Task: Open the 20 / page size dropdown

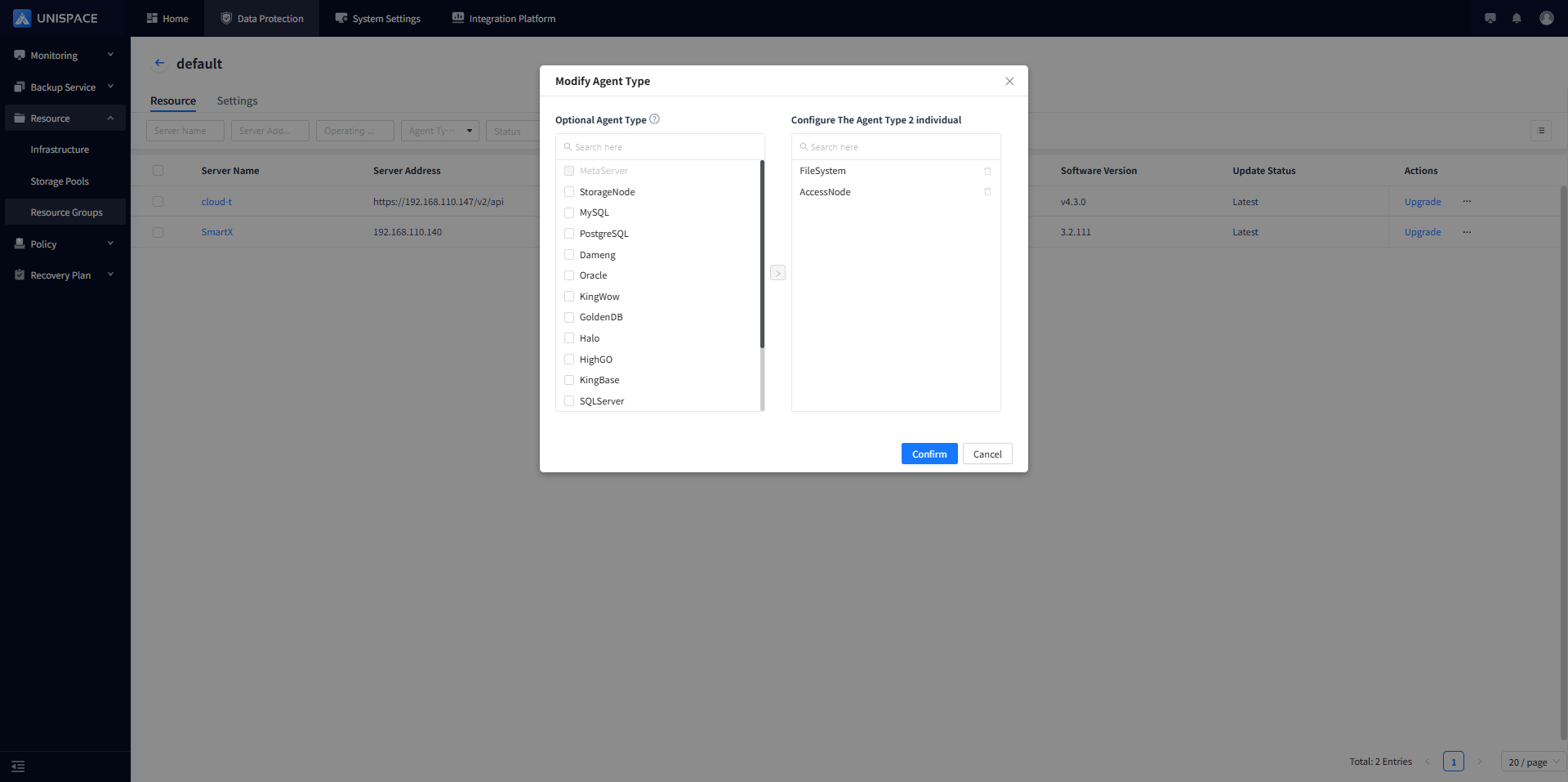Action: click(x=1533, y=762)
